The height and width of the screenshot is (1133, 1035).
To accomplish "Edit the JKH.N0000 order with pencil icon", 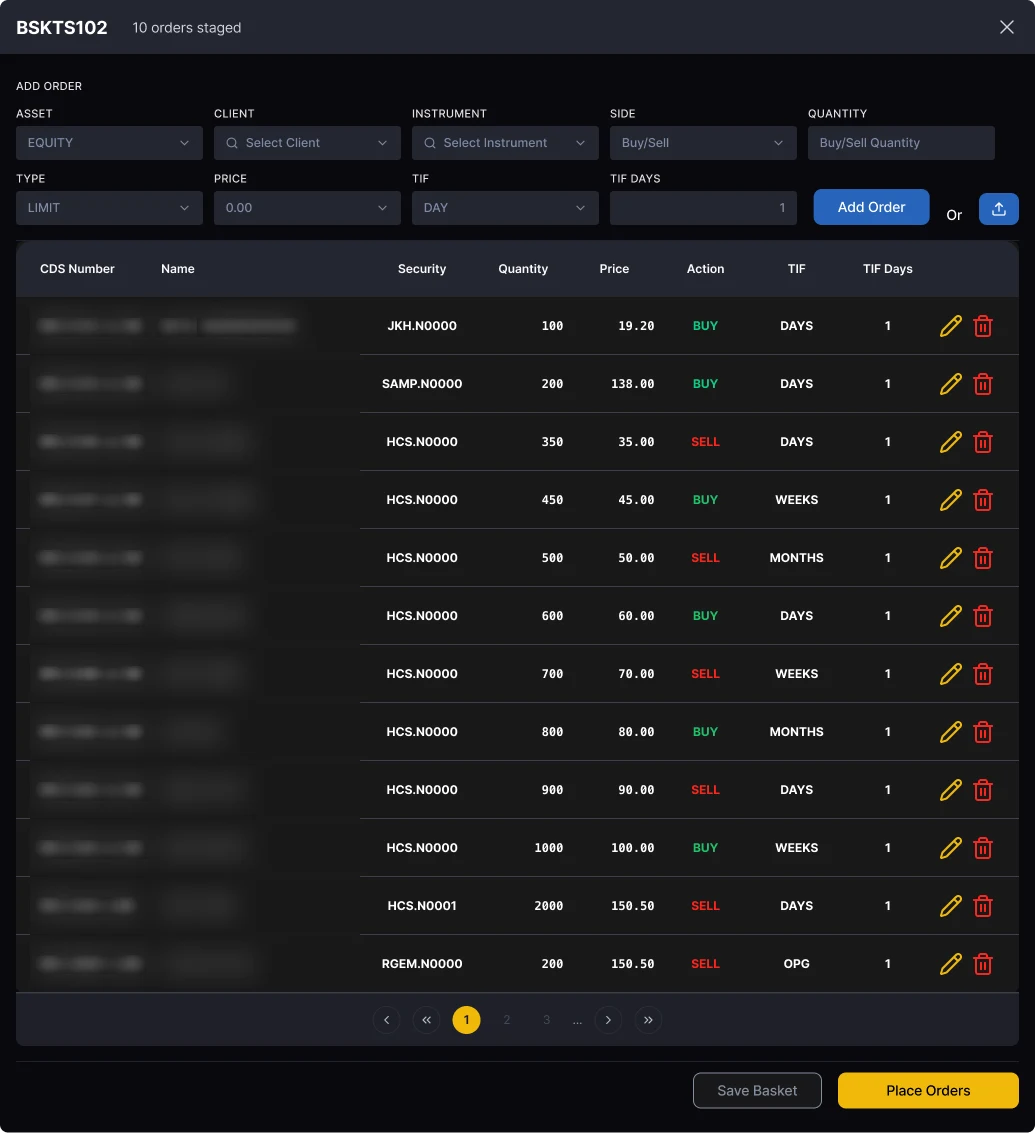I will pos(950,326).
